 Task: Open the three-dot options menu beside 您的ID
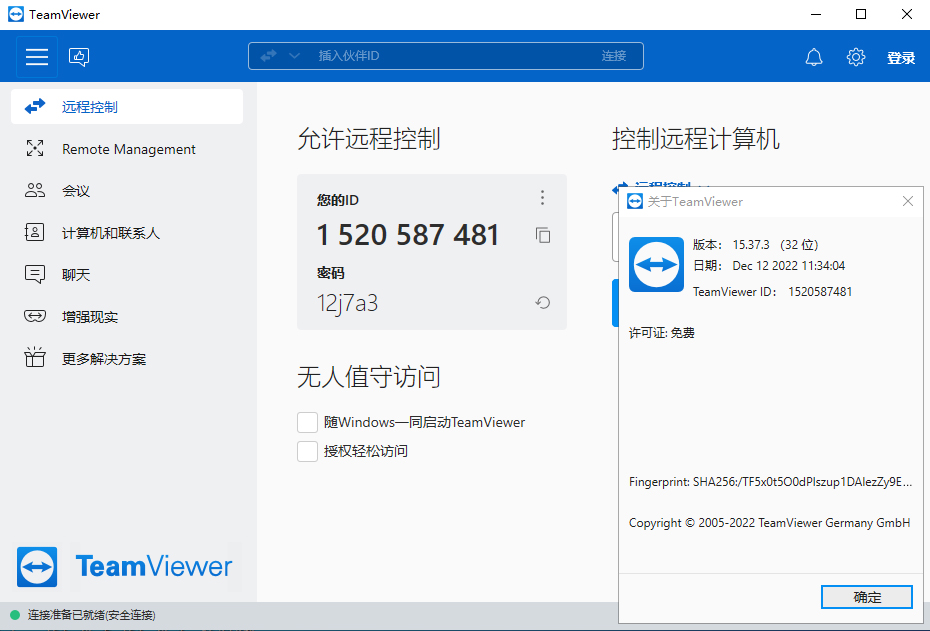tap(543, 198)
